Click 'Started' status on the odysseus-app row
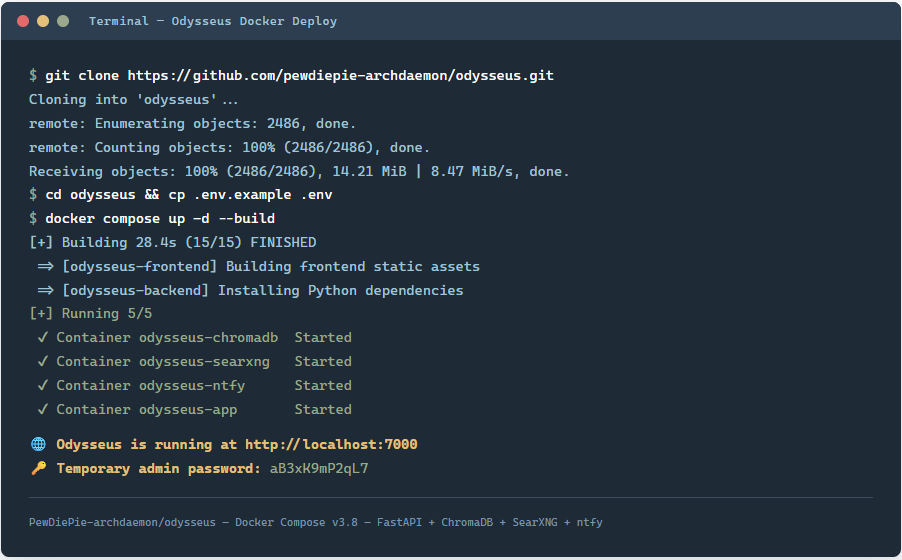Screen dimensions: 902x560 click(323, 409)
